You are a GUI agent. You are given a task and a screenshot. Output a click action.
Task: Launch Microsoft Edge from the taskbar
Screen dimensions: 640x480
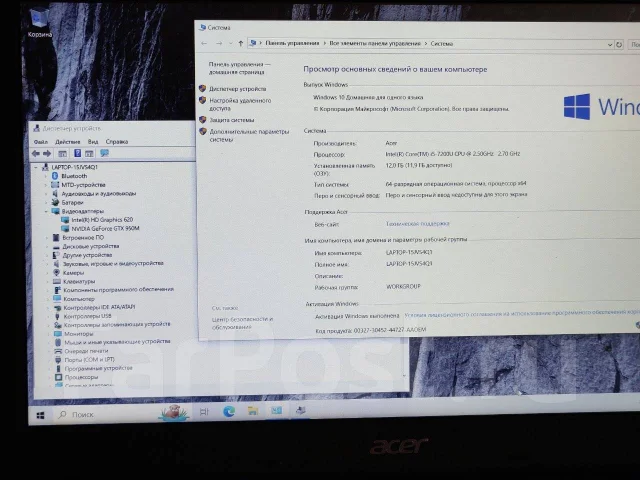tap(229, 411)
